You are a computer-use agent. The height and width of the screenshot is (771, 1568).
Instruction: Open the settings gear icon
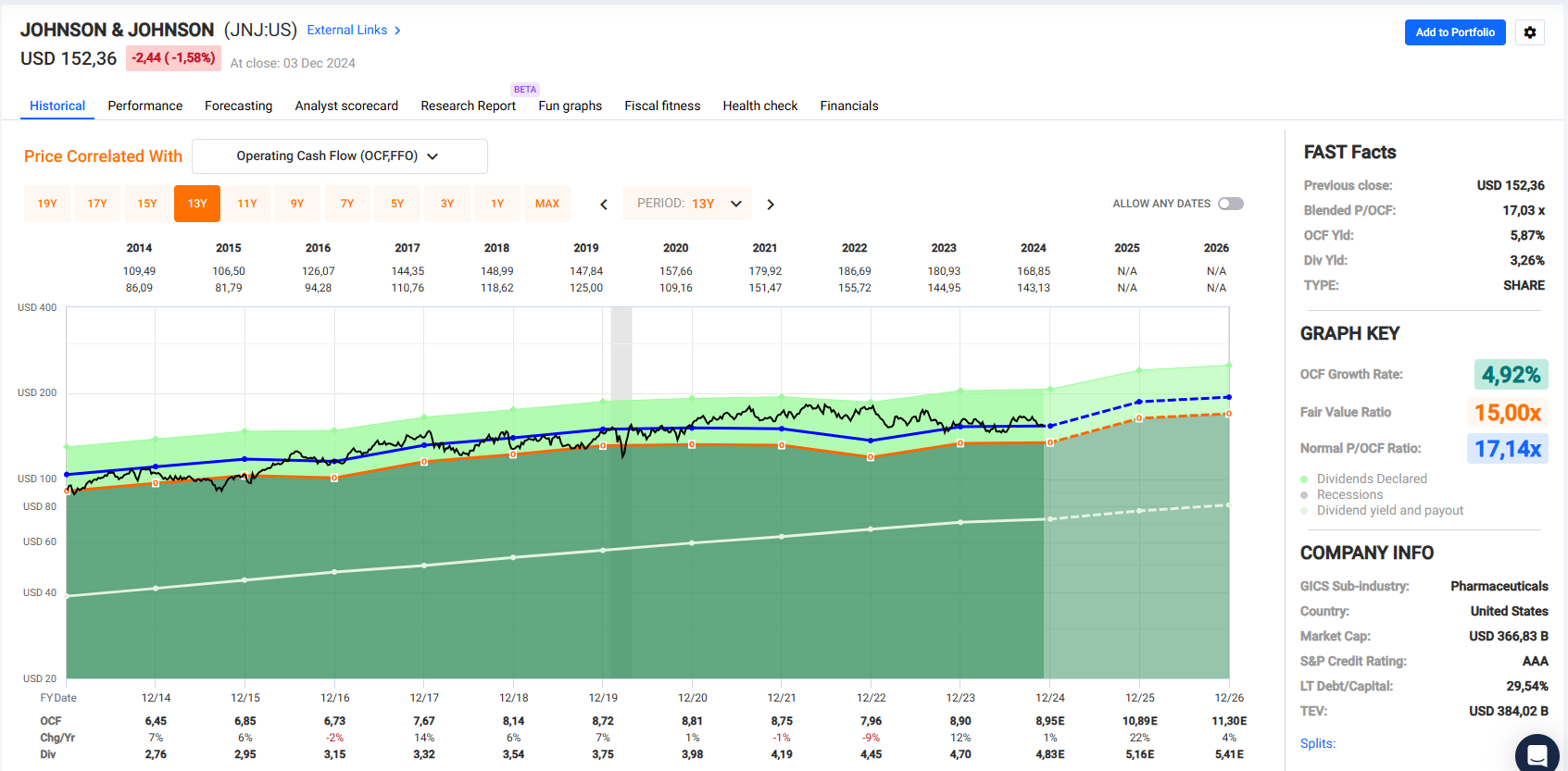1529,32
